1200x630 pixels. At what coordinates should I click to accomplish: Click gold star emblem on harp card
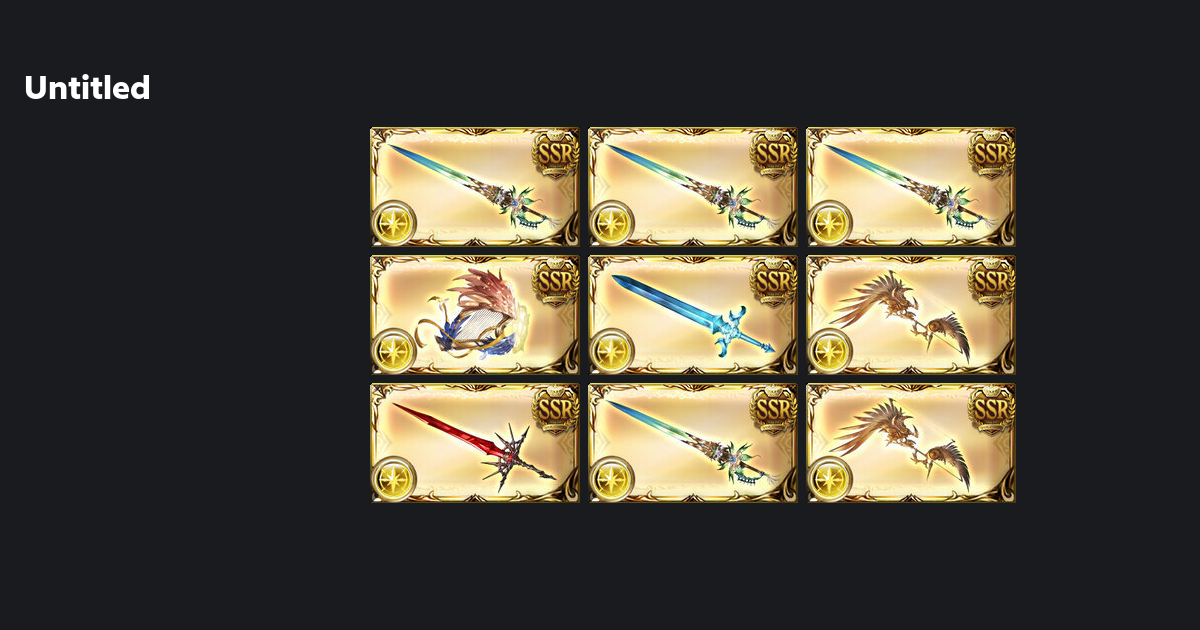click(394, 351)
